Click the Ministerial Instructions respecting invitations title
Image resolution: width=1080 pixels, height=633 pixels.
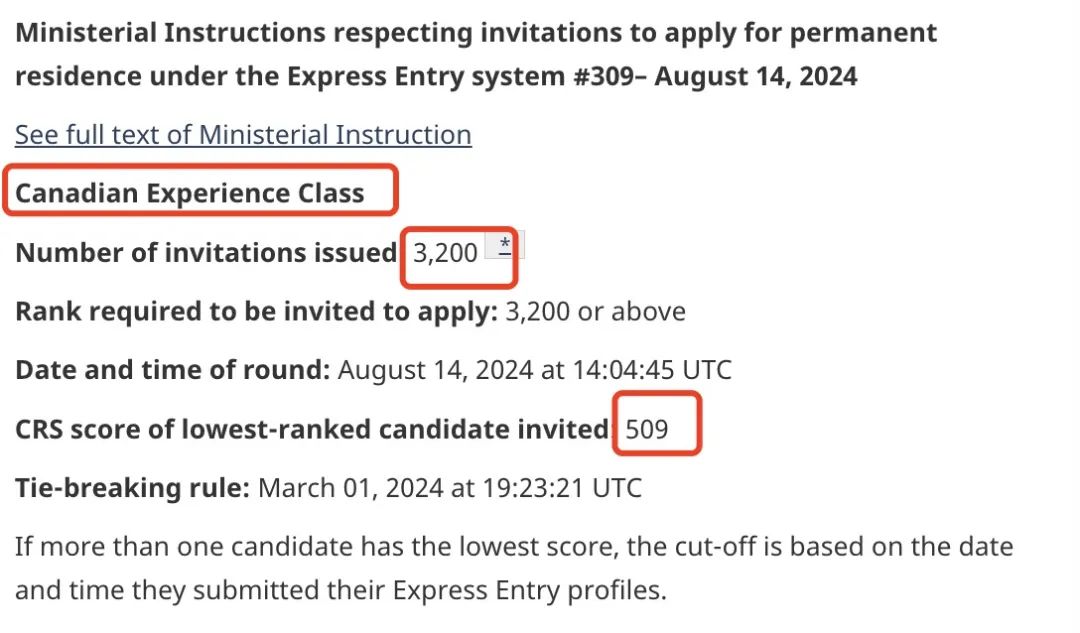click(x=476, y=54)
